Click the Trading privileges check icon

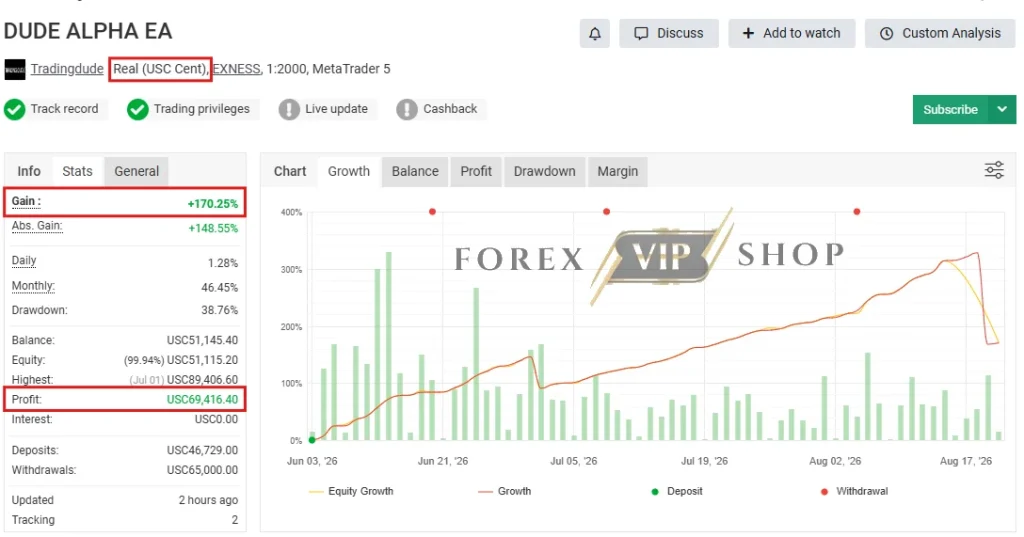tap(138, 109)
